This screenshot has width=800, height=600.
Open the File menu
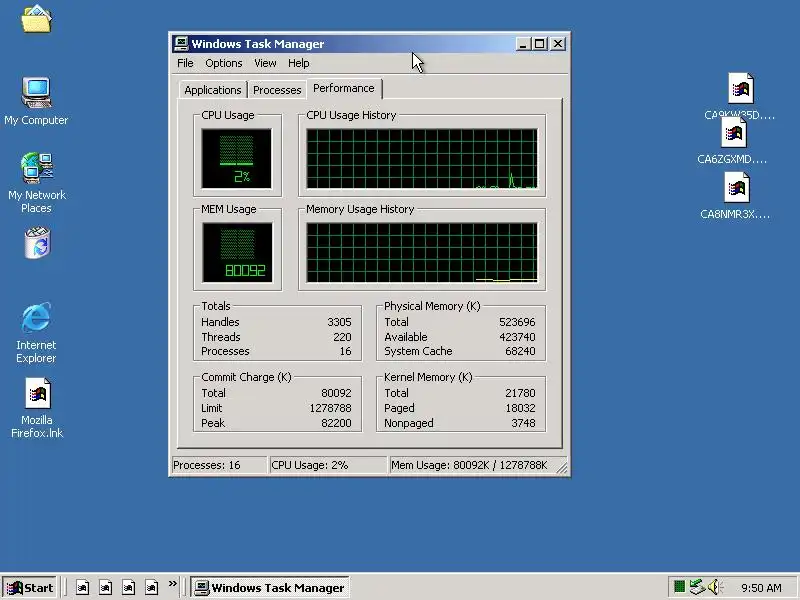(185, 63)
